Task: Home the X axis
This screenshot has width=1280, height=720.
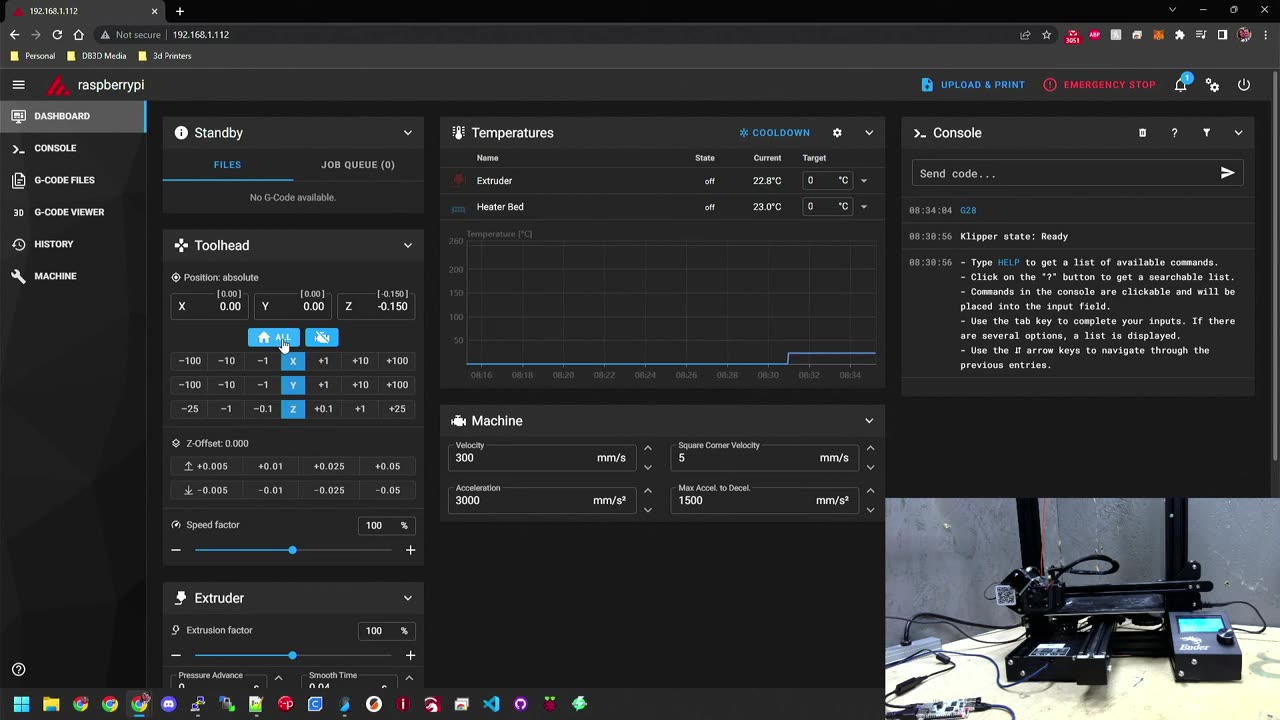Action: 293,361
